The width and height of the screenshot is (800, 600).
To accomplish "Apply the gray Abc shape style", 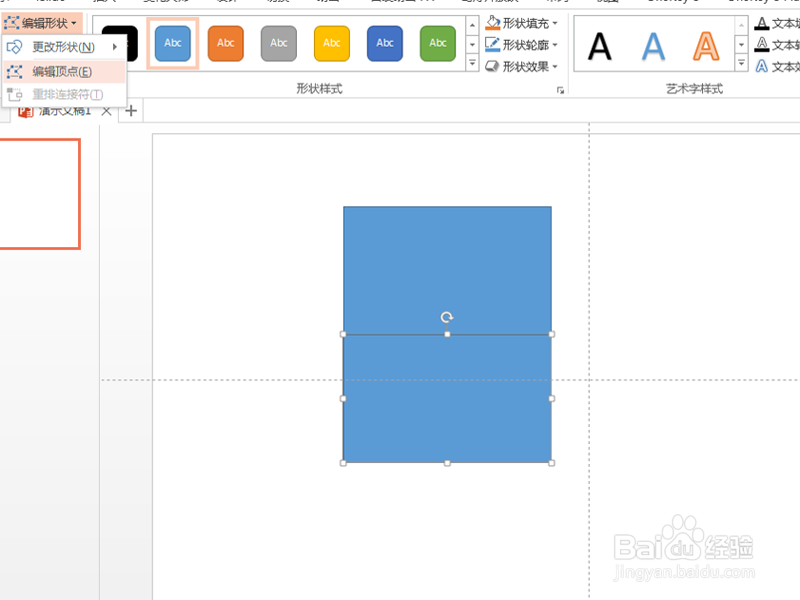I will tap(279, 43).
